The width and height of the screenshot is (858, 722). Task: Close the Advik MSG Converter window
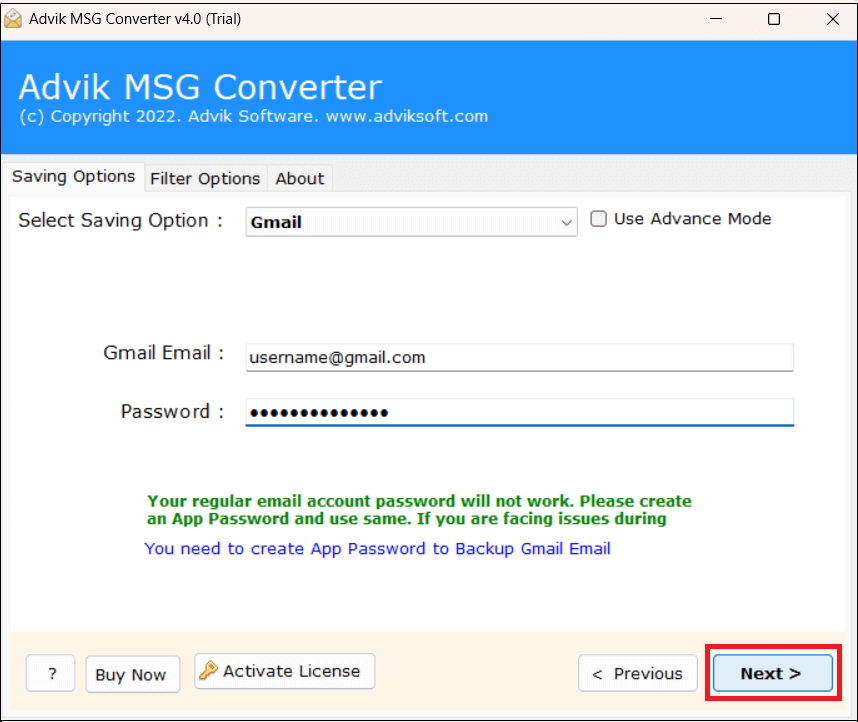(832, 19)
